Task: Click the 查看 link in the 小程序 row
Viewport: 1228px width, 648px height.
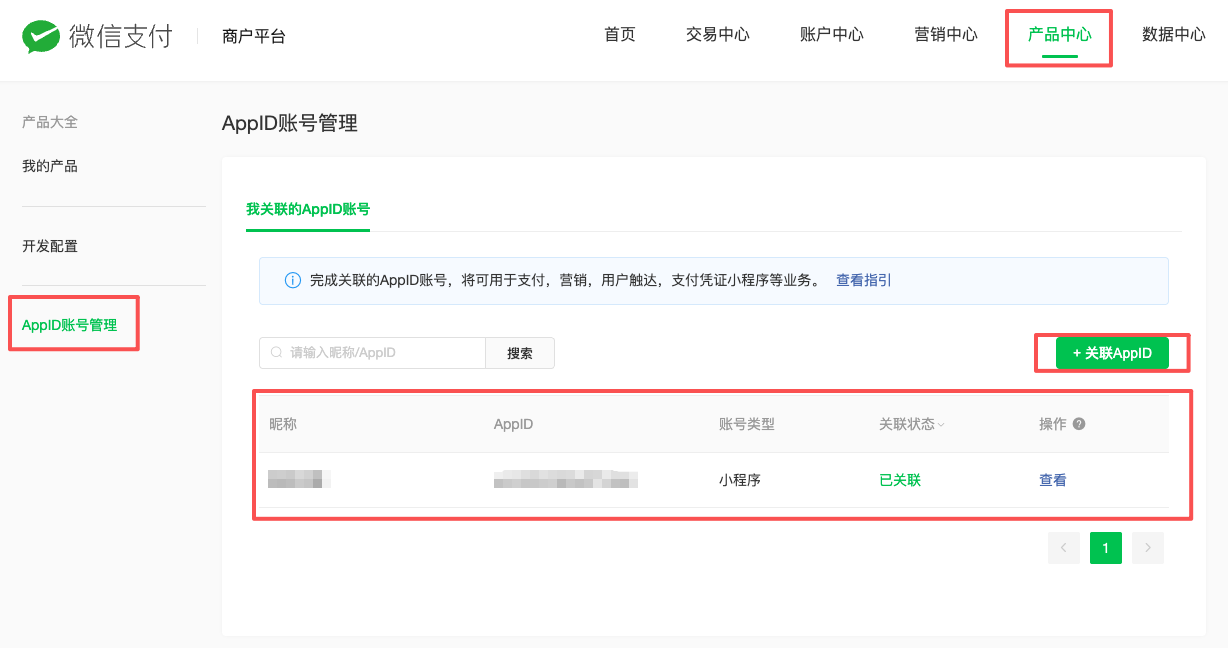Action: (x=1053, y=480)
